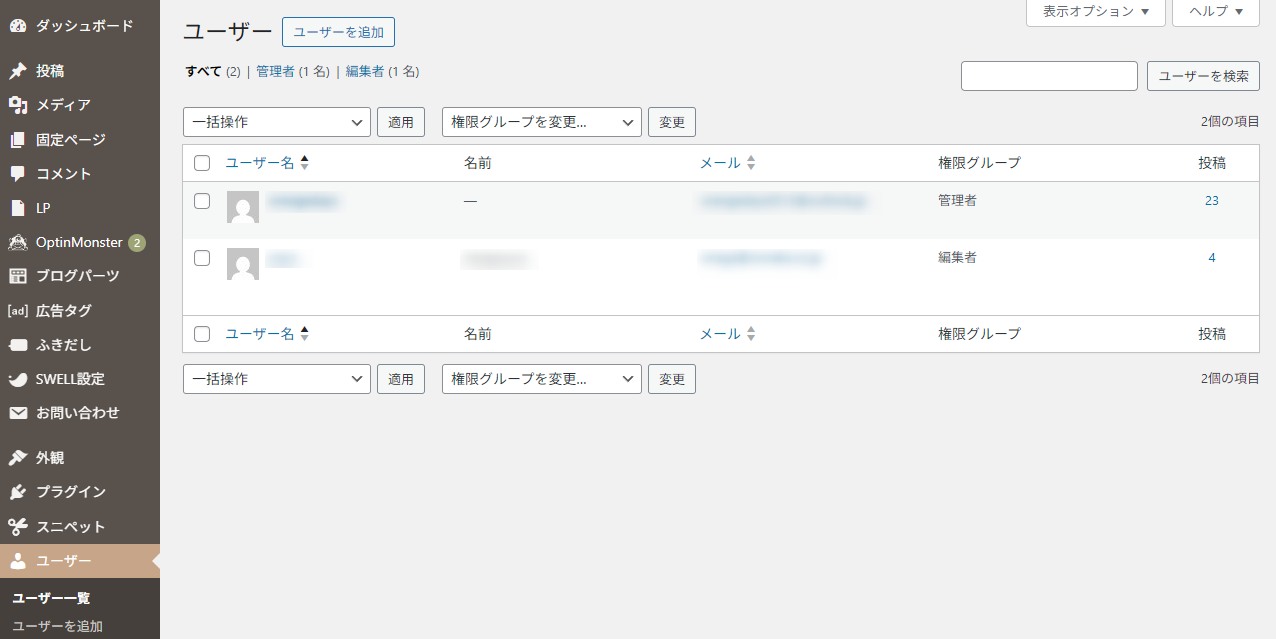Open the 一括操作 bulk actions dropdown
This screenshot has width=1276, height=639.
point(276,121)
